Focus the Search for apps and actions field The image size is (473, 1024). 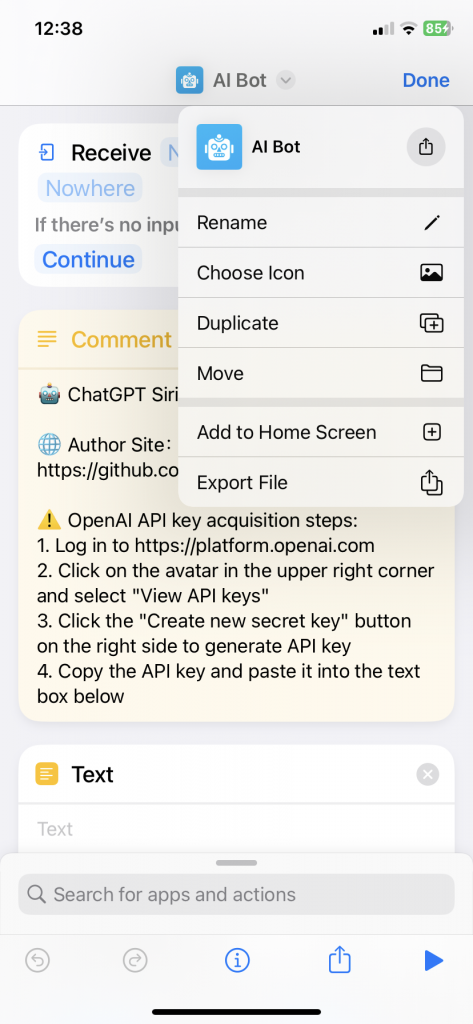(x=236, y=894)
